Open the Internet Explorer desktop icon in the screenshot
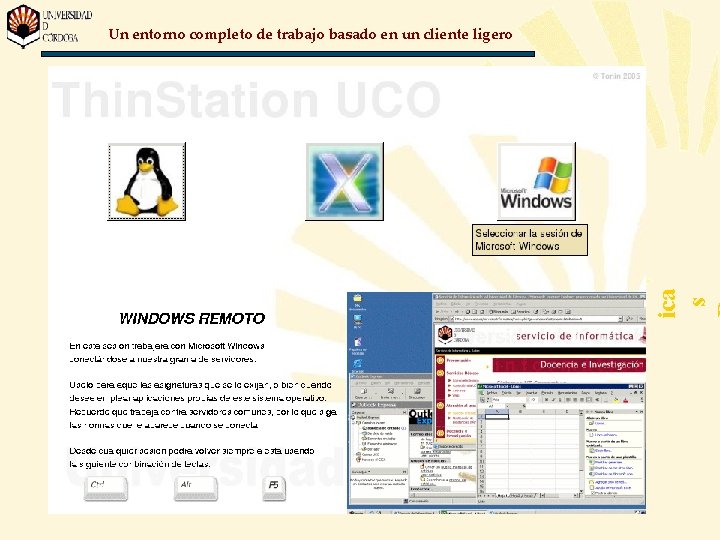Image resolution: width=720 pixels, height=540 pixels. click(358, 366)
